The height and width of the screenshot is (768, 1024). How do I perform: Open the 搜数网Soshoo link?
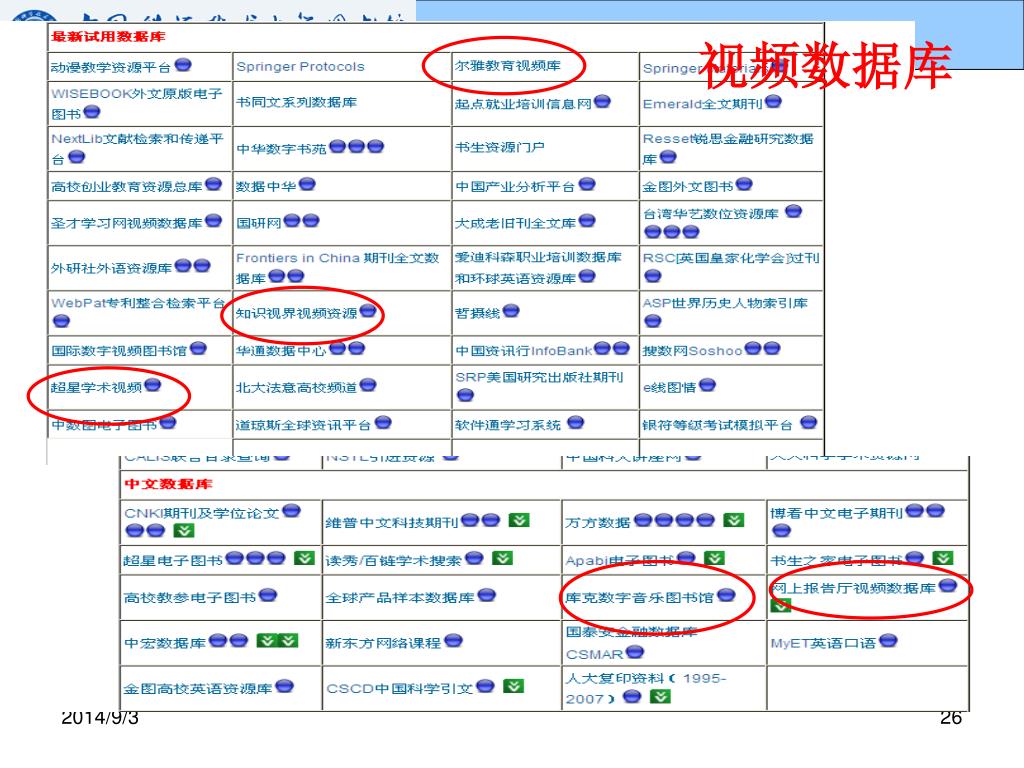pyautogui.click(x=692, y=351)
